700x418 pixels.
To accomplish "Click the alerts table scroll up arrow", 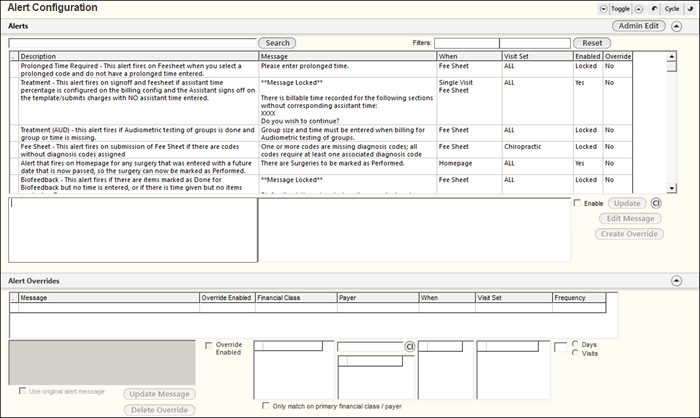I will (671, 56).
